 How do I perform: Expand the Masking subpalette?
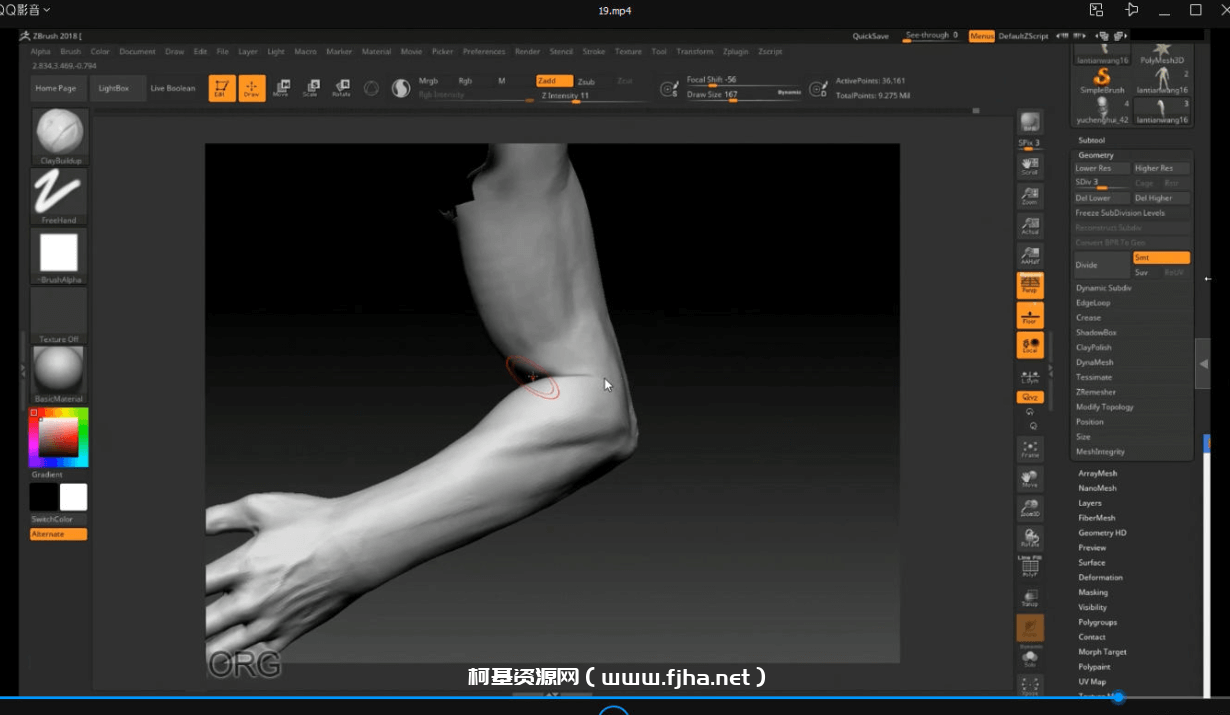click(1093, 592)
